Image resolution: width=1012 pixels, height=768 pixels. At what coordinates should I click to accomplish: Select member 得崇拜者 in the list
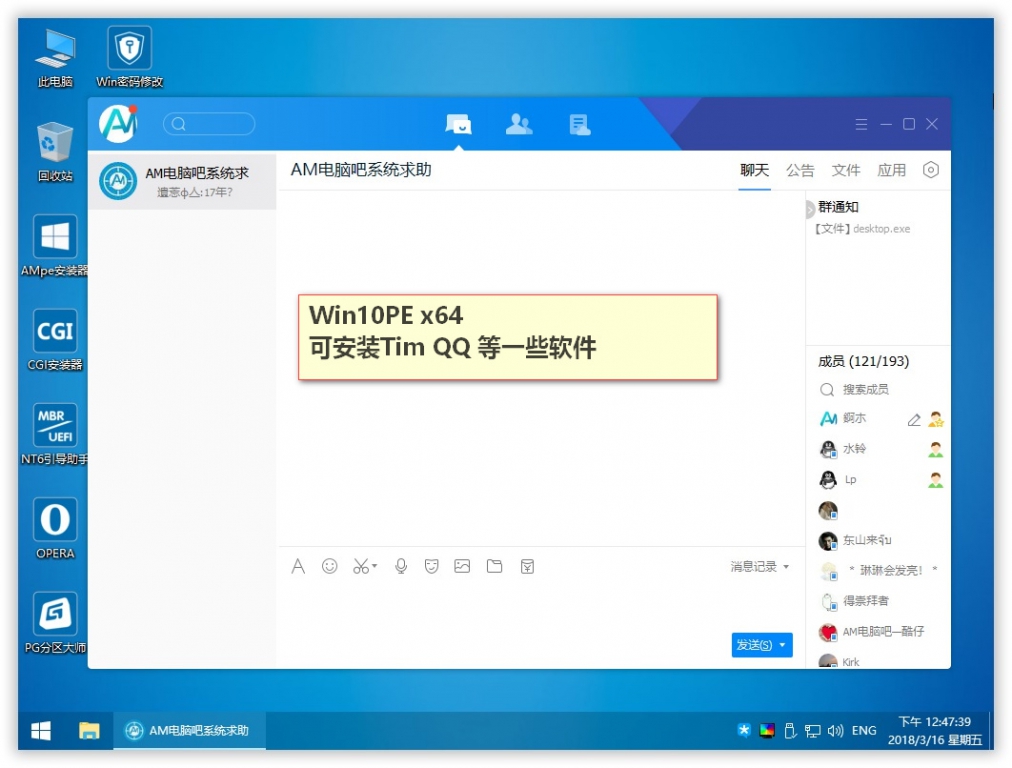pos(878,601)
